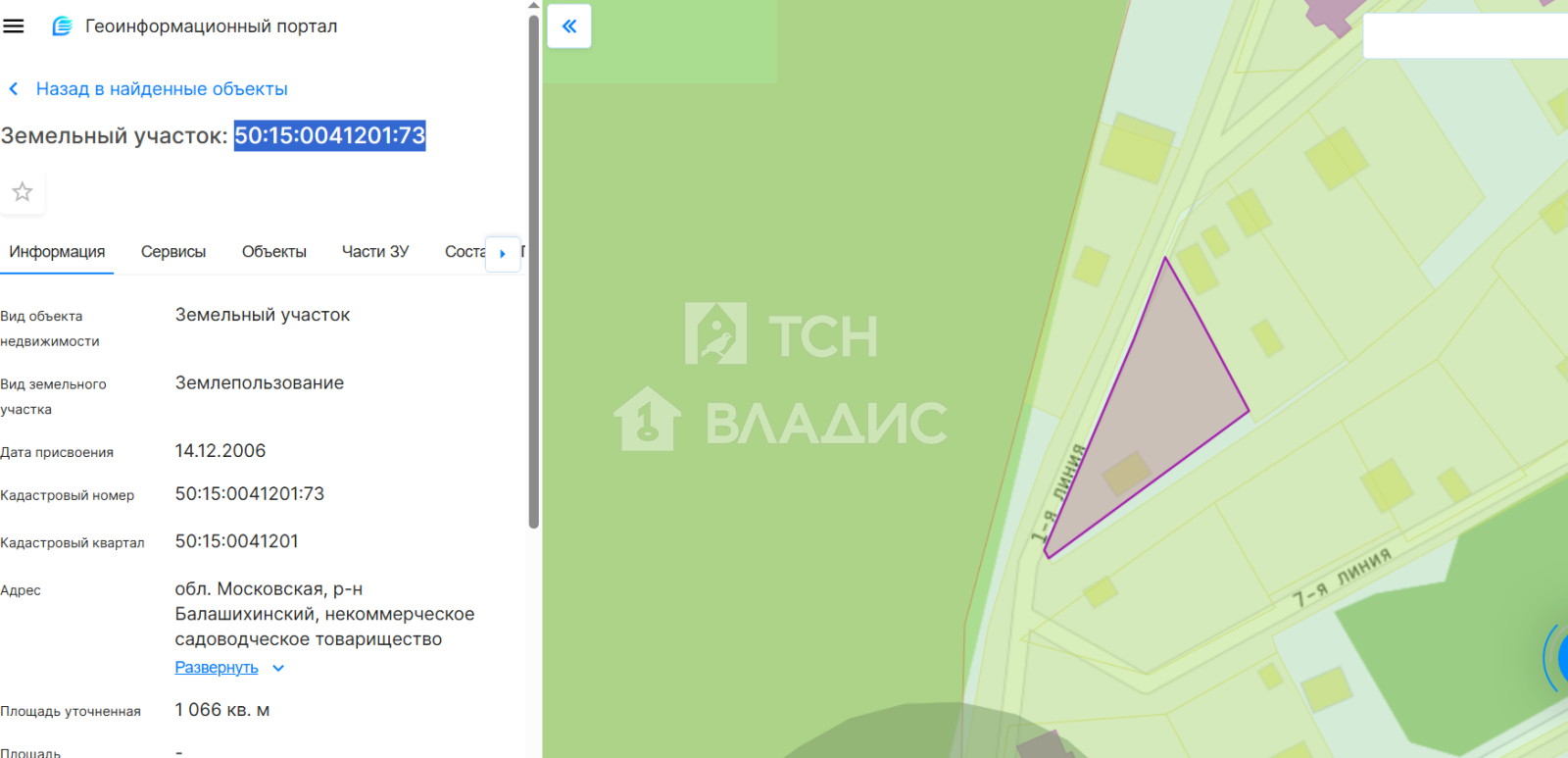1568x758 pixels.
Task: Add parcel to favorites with star icon
Action: click(x=23, y=191)
